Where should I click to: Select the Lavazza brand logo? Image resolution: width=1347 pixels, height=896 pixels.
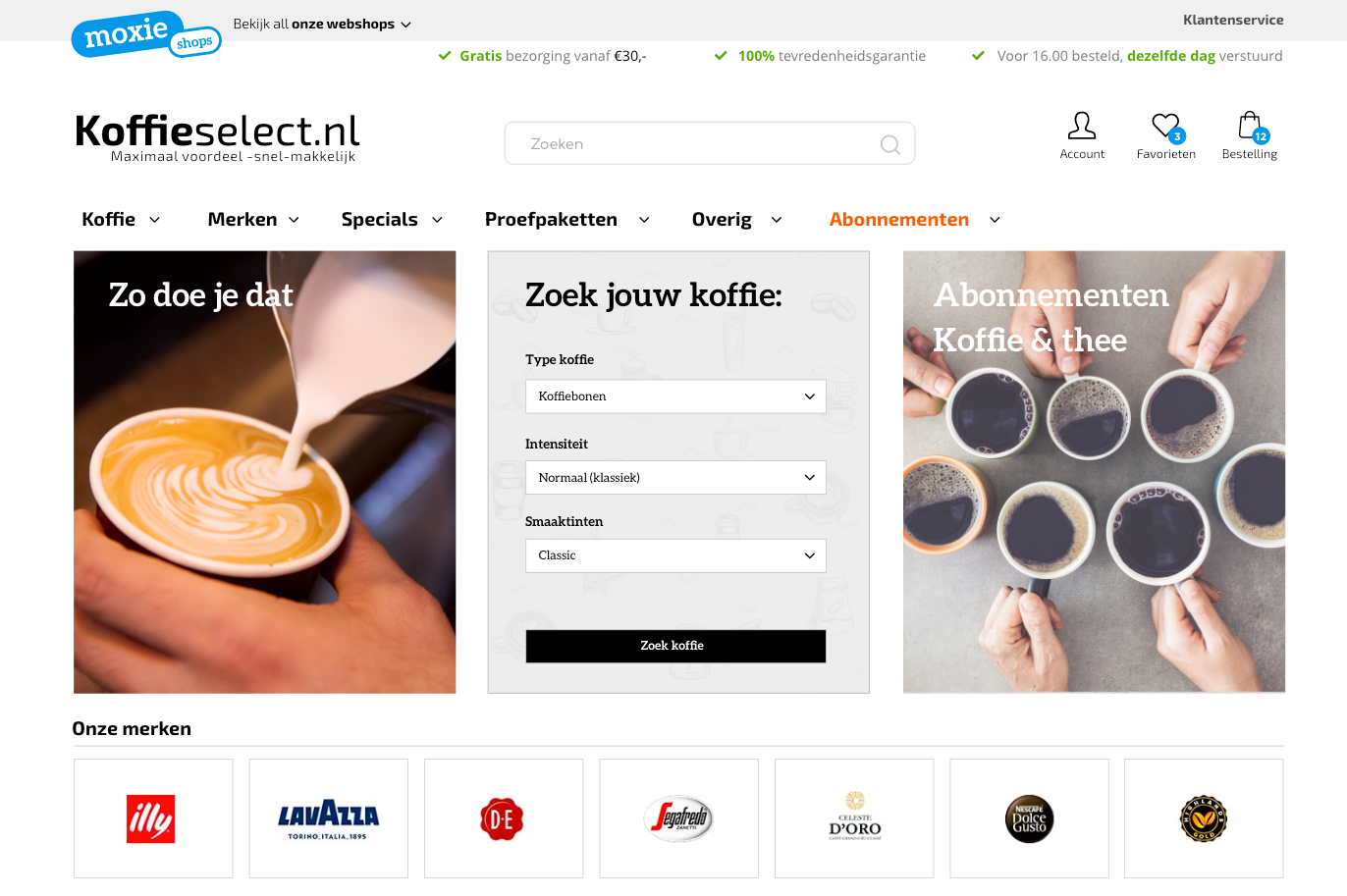pos(328,818)
